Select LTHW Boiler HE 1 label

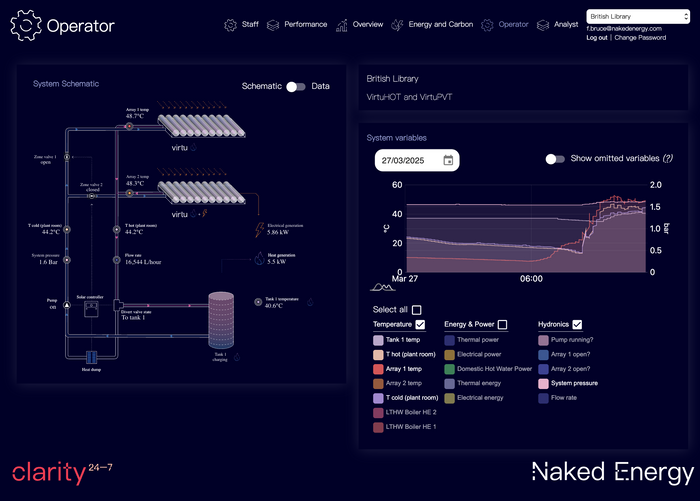coord(411,427)
